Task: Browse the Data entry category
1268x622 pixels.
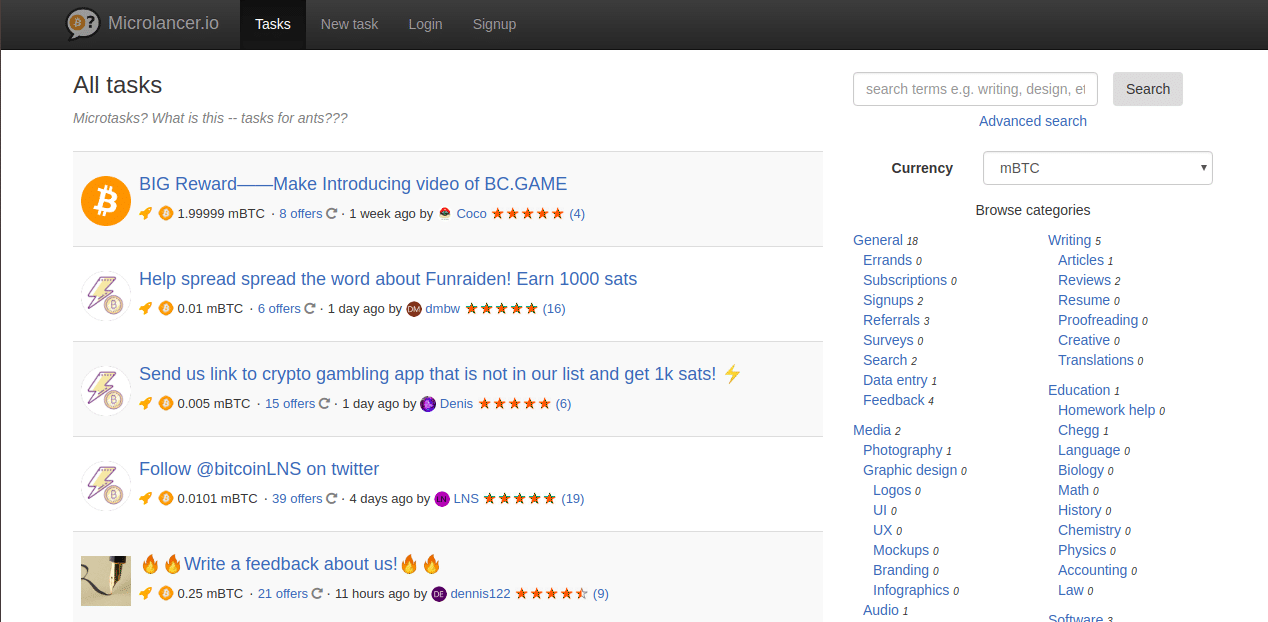Action: point(895,380)
